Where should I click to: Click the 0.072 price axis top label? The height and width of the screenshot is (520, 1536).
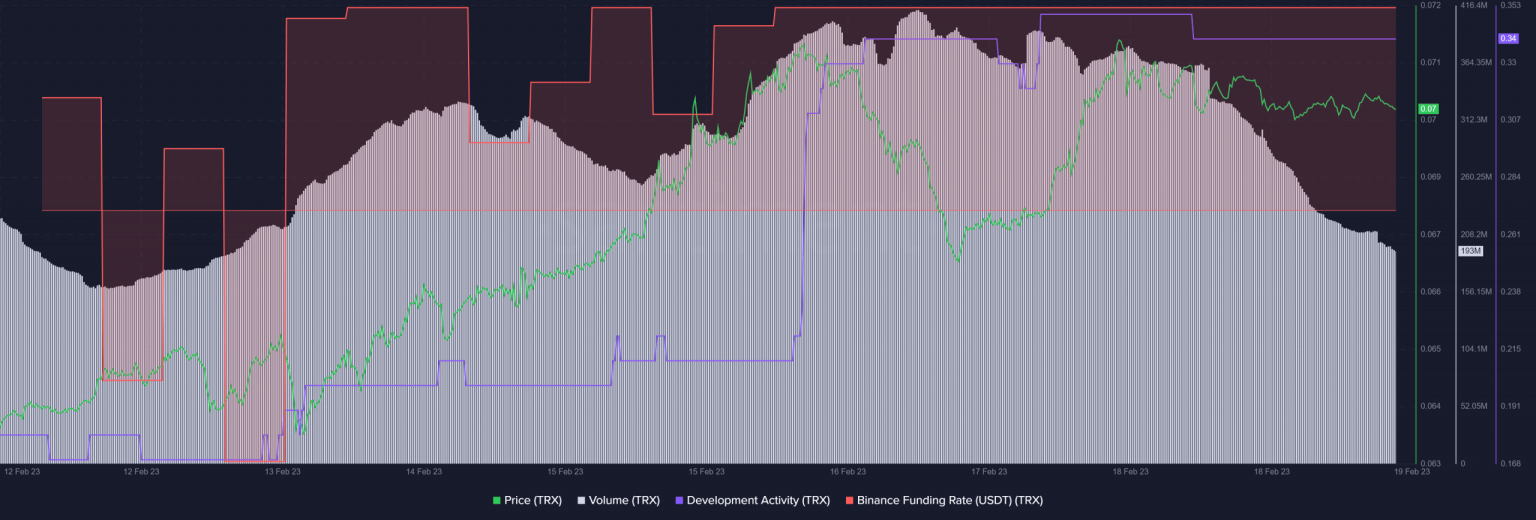coord(1430,6)
